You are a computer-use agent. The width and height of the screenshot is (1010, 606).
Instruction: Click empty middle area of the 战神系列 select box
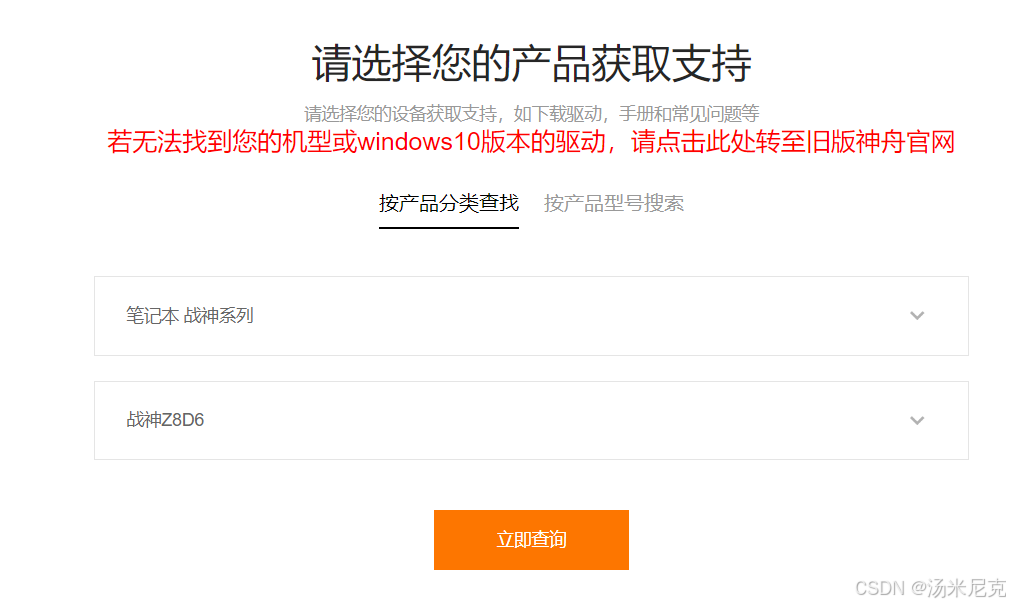pos(531,316)
